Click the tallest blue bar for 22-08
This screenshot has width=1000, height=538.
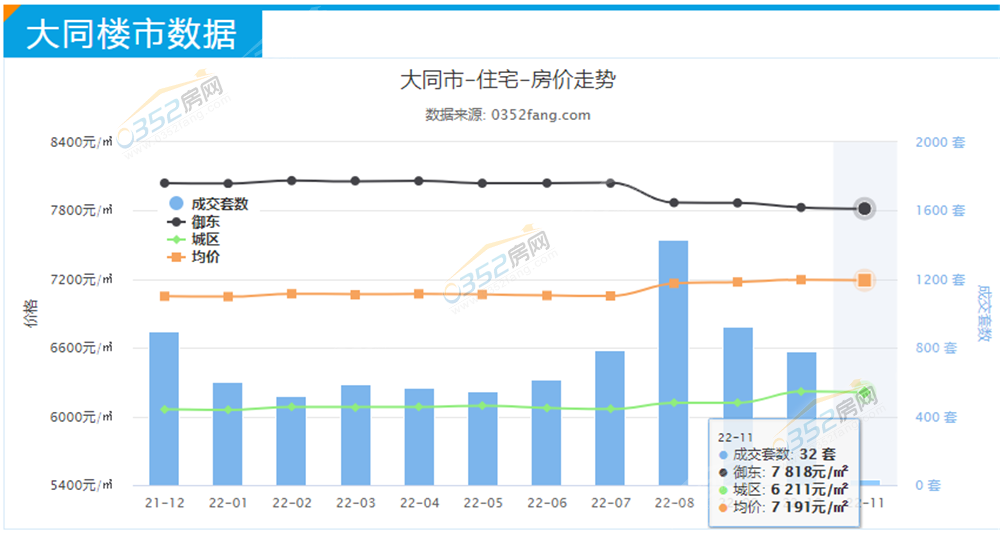coord(673,360)
